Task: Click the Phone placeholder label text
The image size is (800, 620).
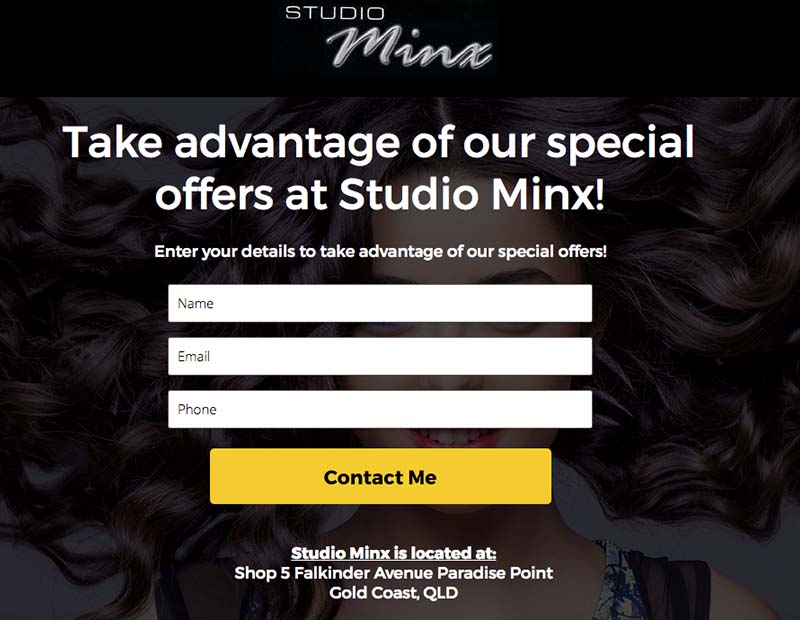Action: [197, 409]
